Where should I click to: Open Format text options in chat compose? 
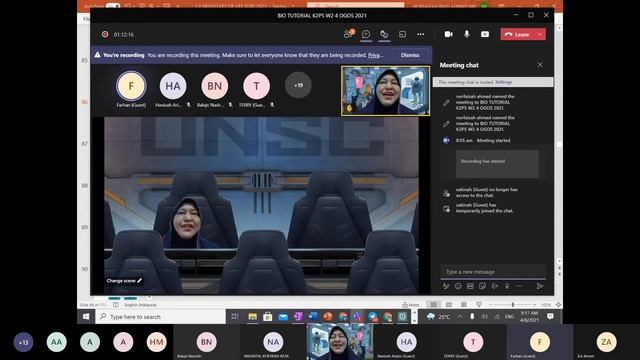[x=446, y=286]
